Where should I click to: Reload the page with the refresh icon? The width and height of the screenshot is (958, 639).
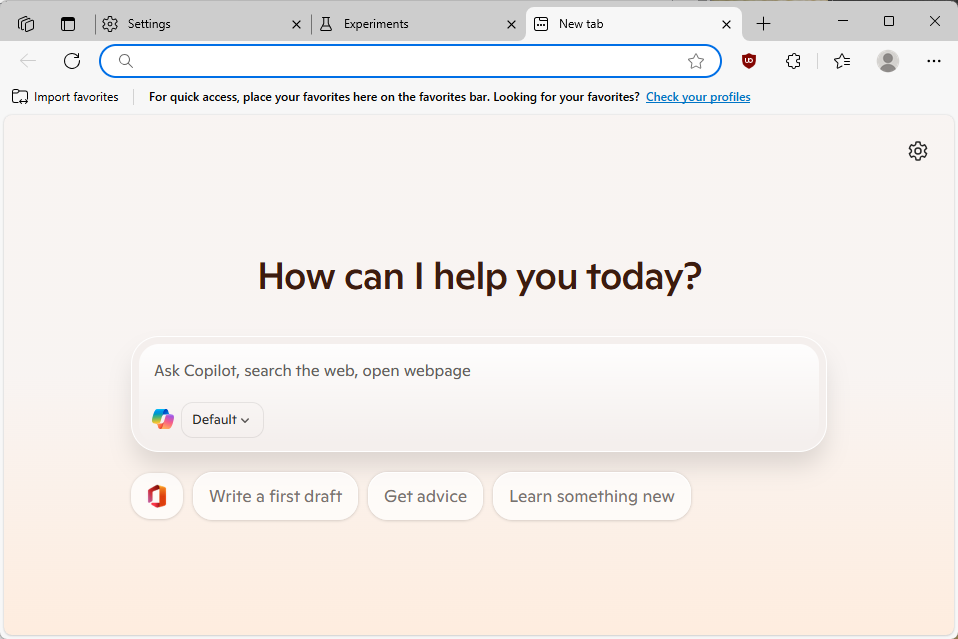click(71, 61)
